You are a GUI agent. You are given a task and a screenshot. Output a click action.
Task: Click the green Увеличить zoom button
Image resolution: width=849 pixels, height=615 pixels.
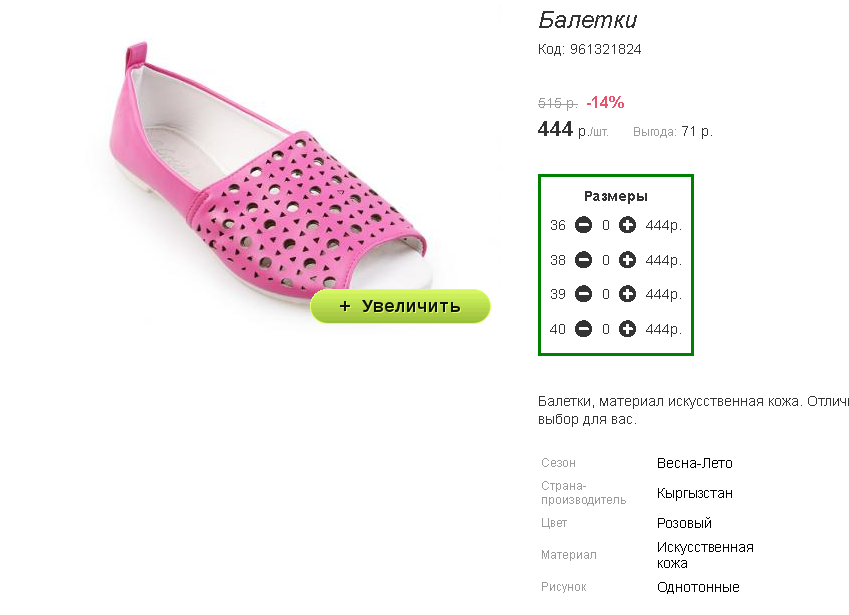[x=400, y=306]
